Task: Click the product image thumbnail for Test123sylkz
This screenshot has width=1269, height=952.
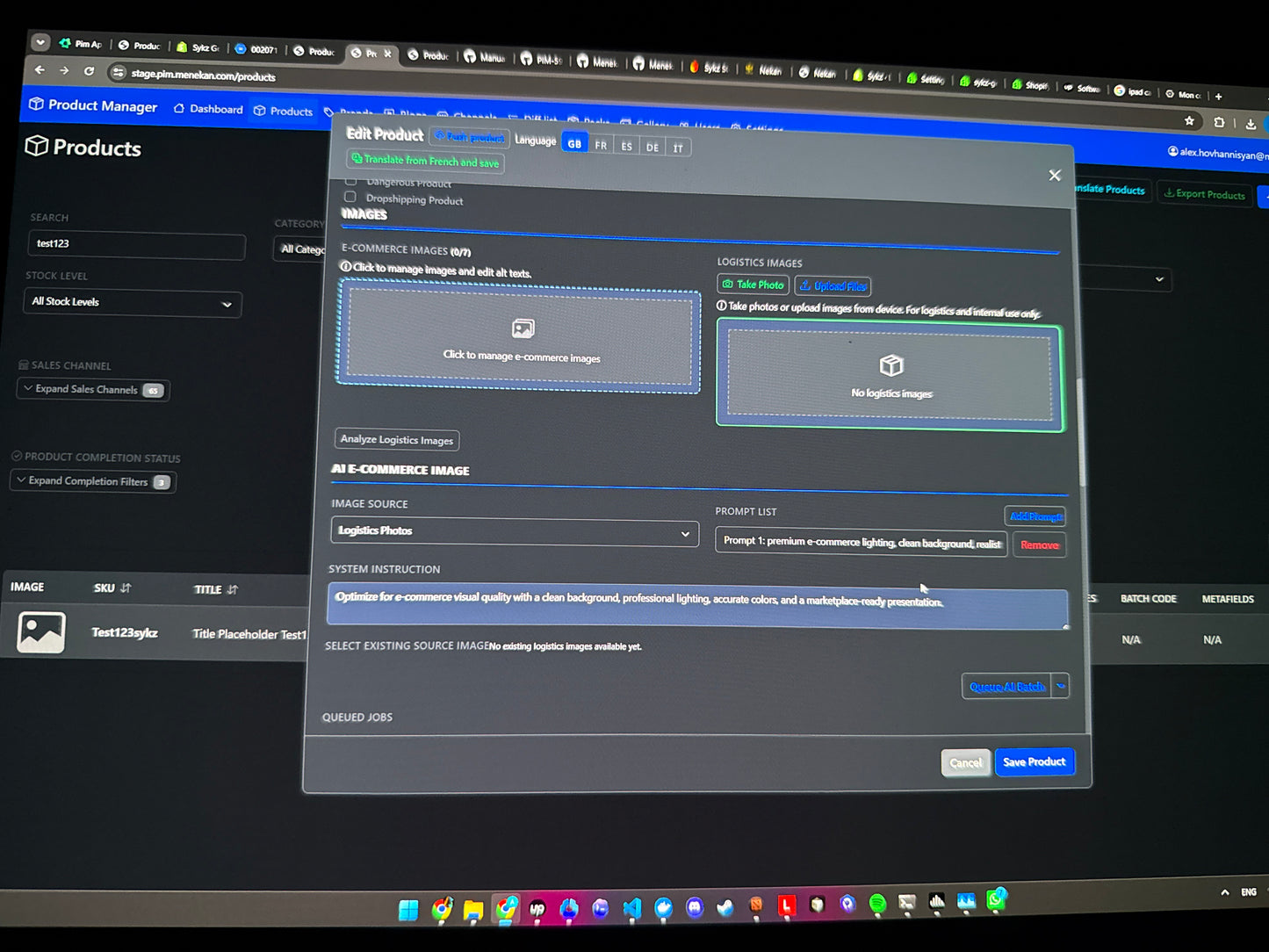Action: [41, 632]
